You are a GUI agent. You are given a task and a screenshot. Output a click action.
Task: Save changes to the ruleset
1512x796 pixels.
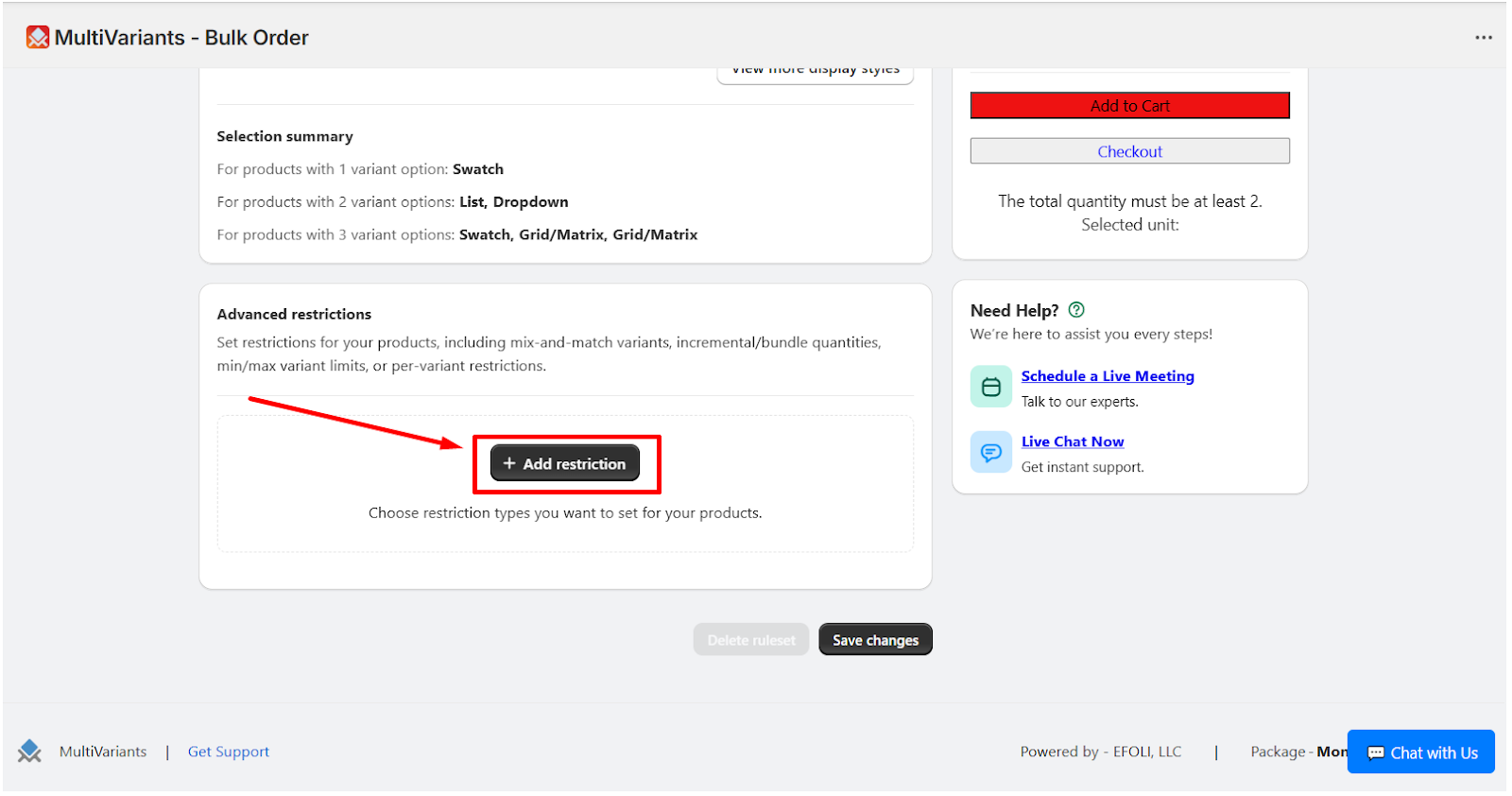click(x=875, y=640)
